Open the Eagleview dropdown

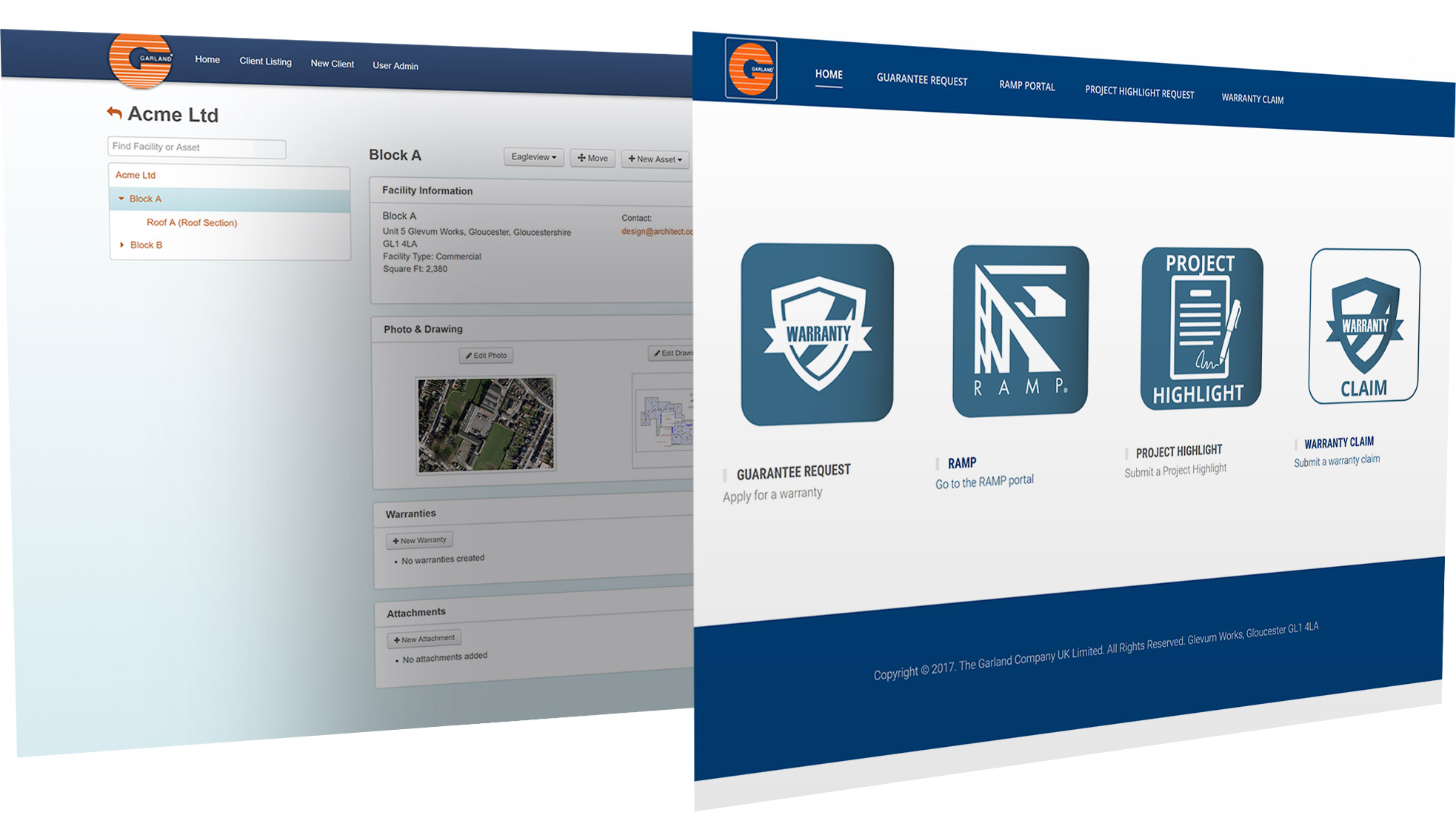(532, 157)
